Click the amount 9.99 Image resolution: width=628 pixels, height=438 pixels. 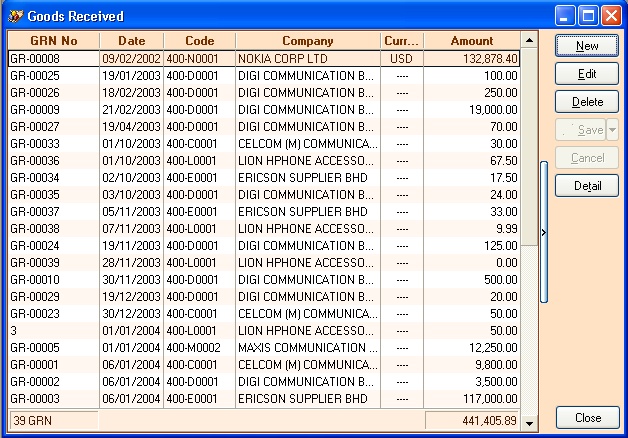507,229
